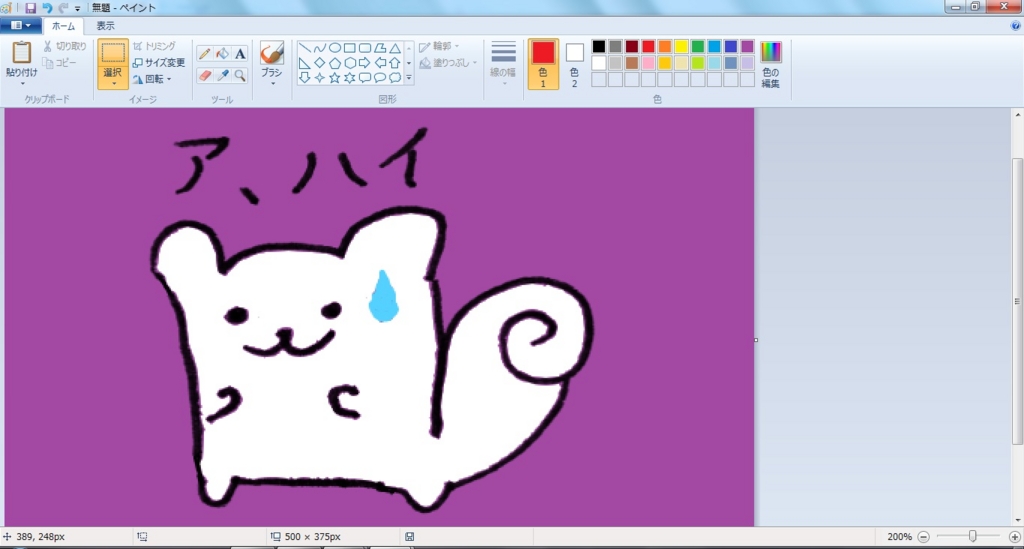Open the 輪郭 outline dropdown
This screenshot has width=1024, height=549.
click(439, 46)
